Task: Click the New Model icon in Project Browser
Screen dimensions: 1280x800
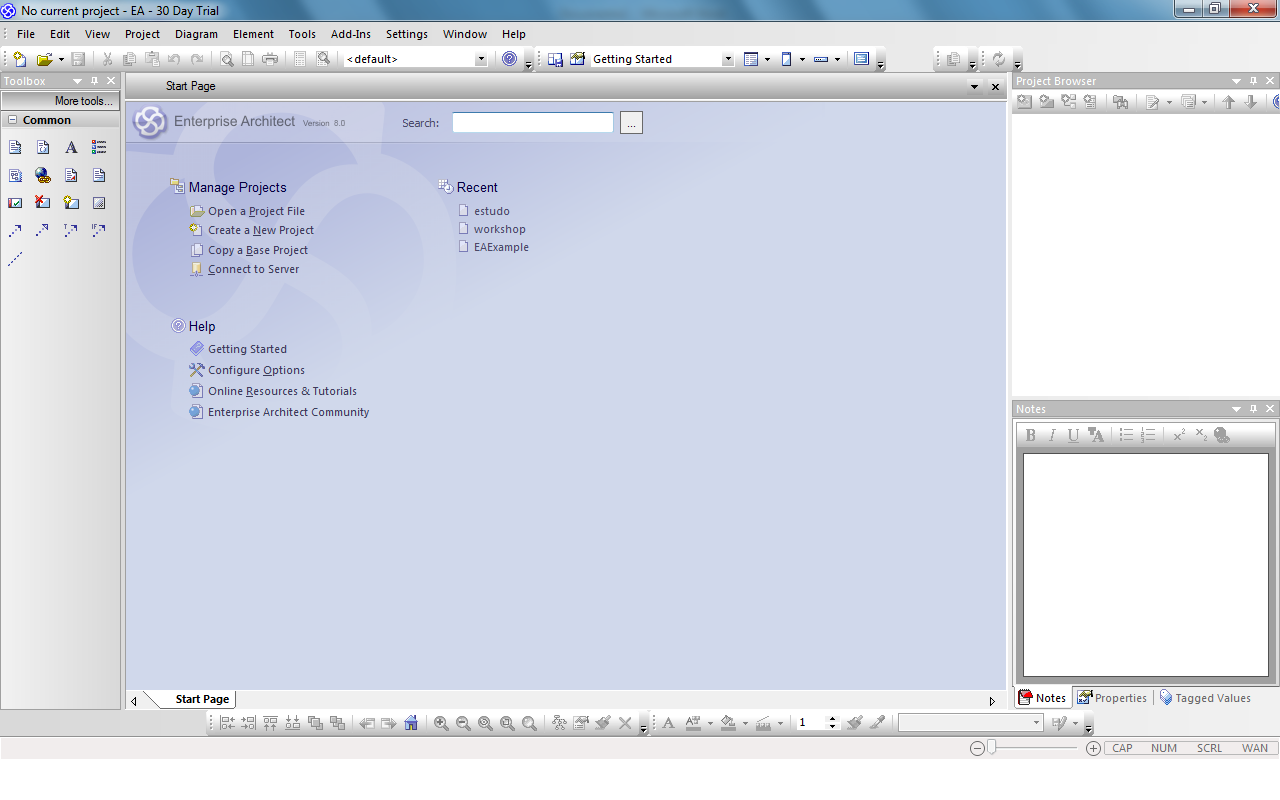Action: pyautogui.click(x=1025, y=102)
